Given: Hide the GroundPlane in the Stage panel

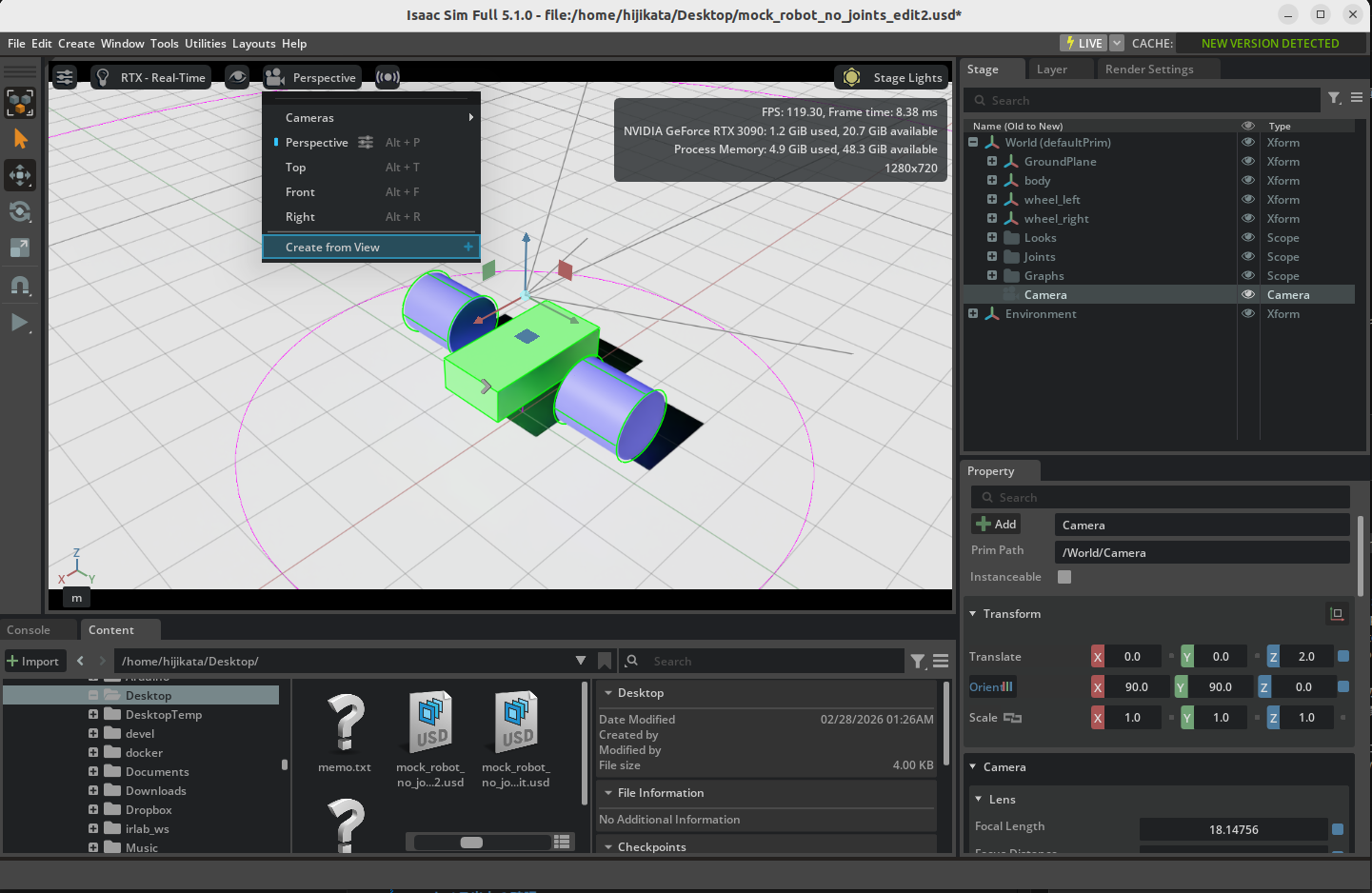Looking at the screenshot, I should click(x=1248, y=161).
